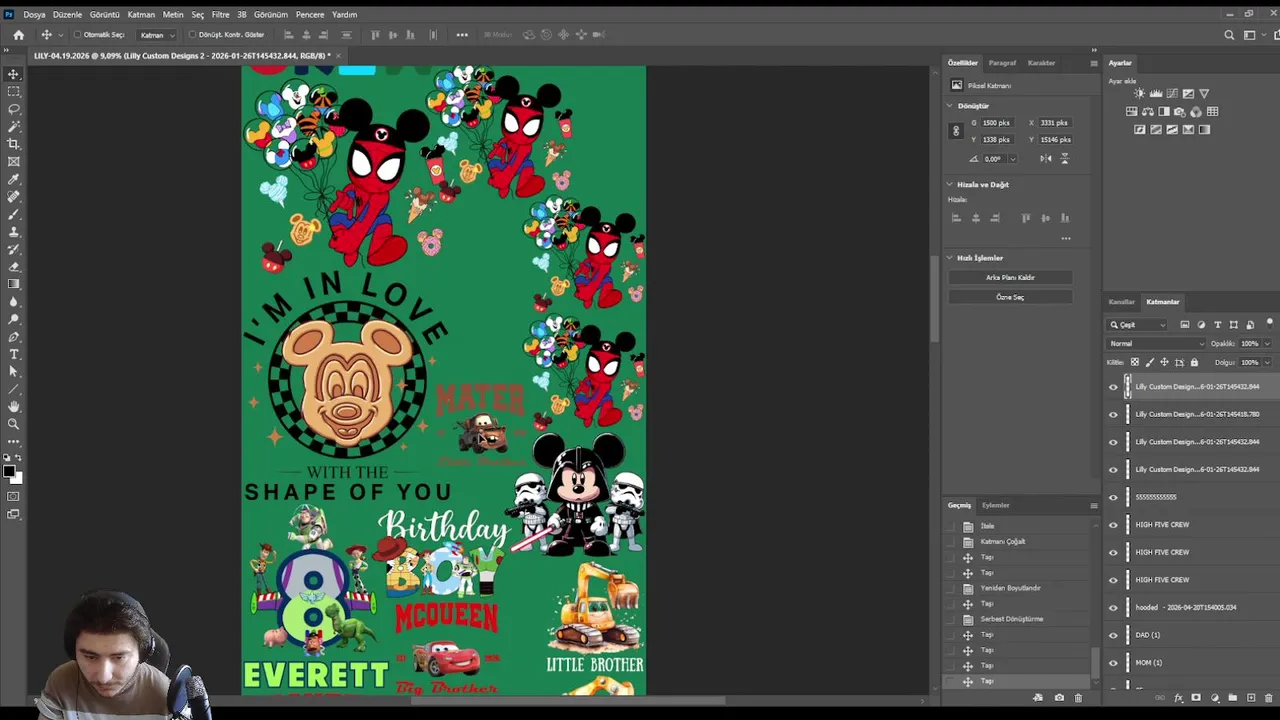Open the Normal blend mode dropdown
The image size is (1280, 720).
point(1156,344)
